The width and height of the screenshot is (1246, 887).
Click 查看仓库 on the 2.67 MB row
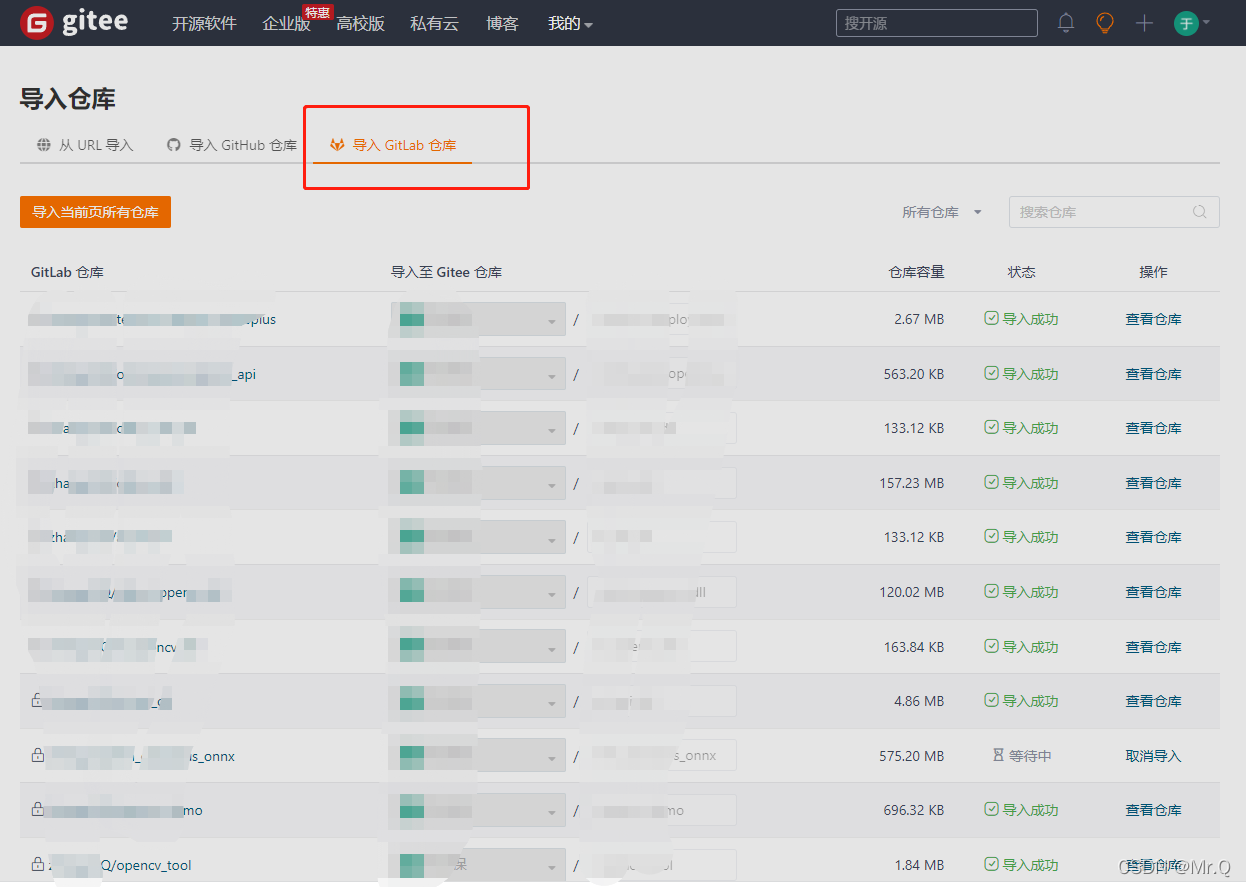(1153, 319)
